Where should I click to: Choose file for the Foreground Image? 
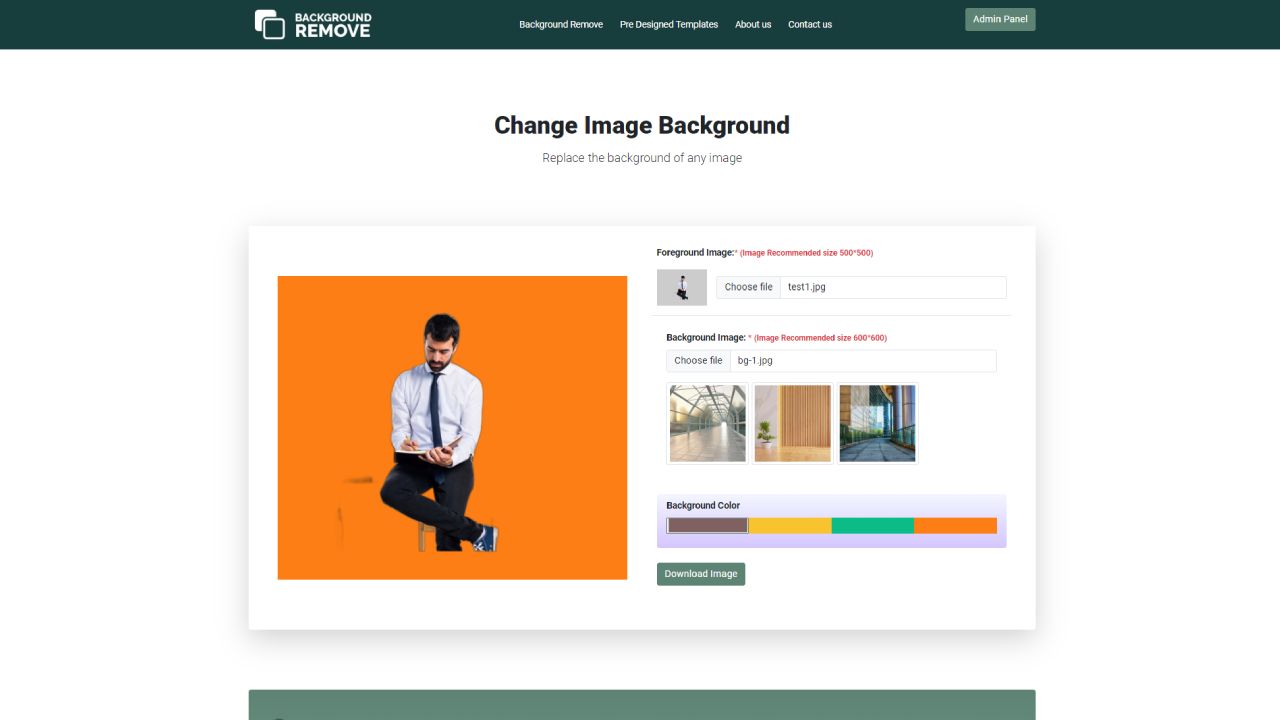click(748, 287)
